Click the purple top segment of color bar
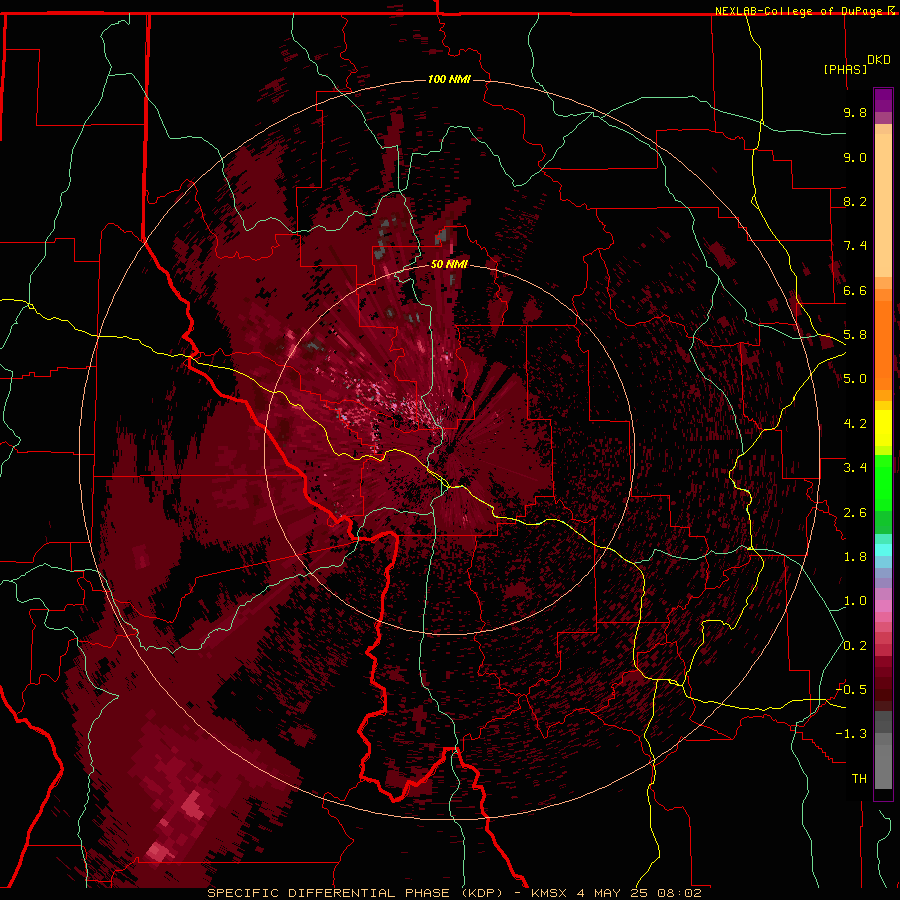This screenshot has width=900, height=900. 883,100
